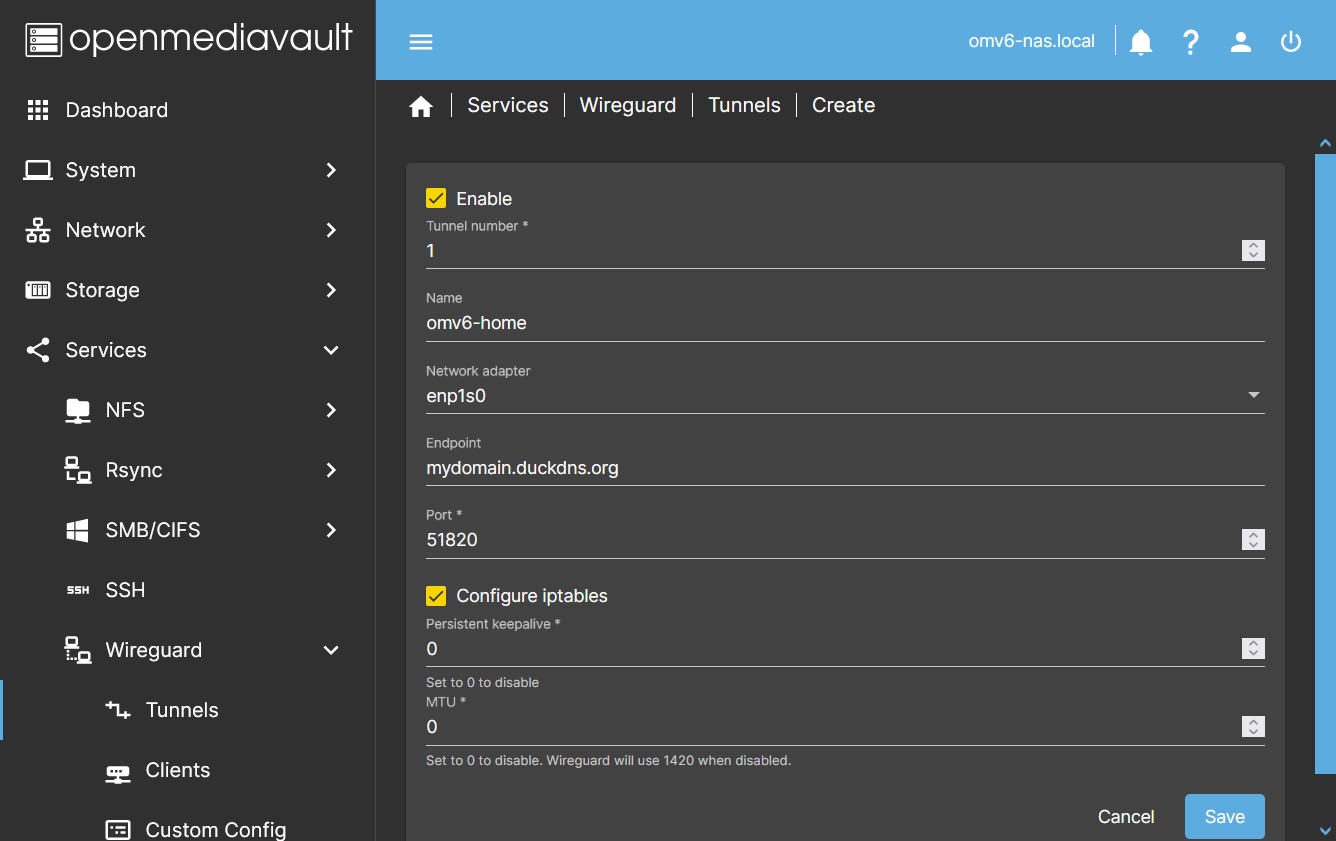The width and height of the screenshot is (1336, 841).
Task: Open the user account menu icon
Action: (x=1241, y=42)
